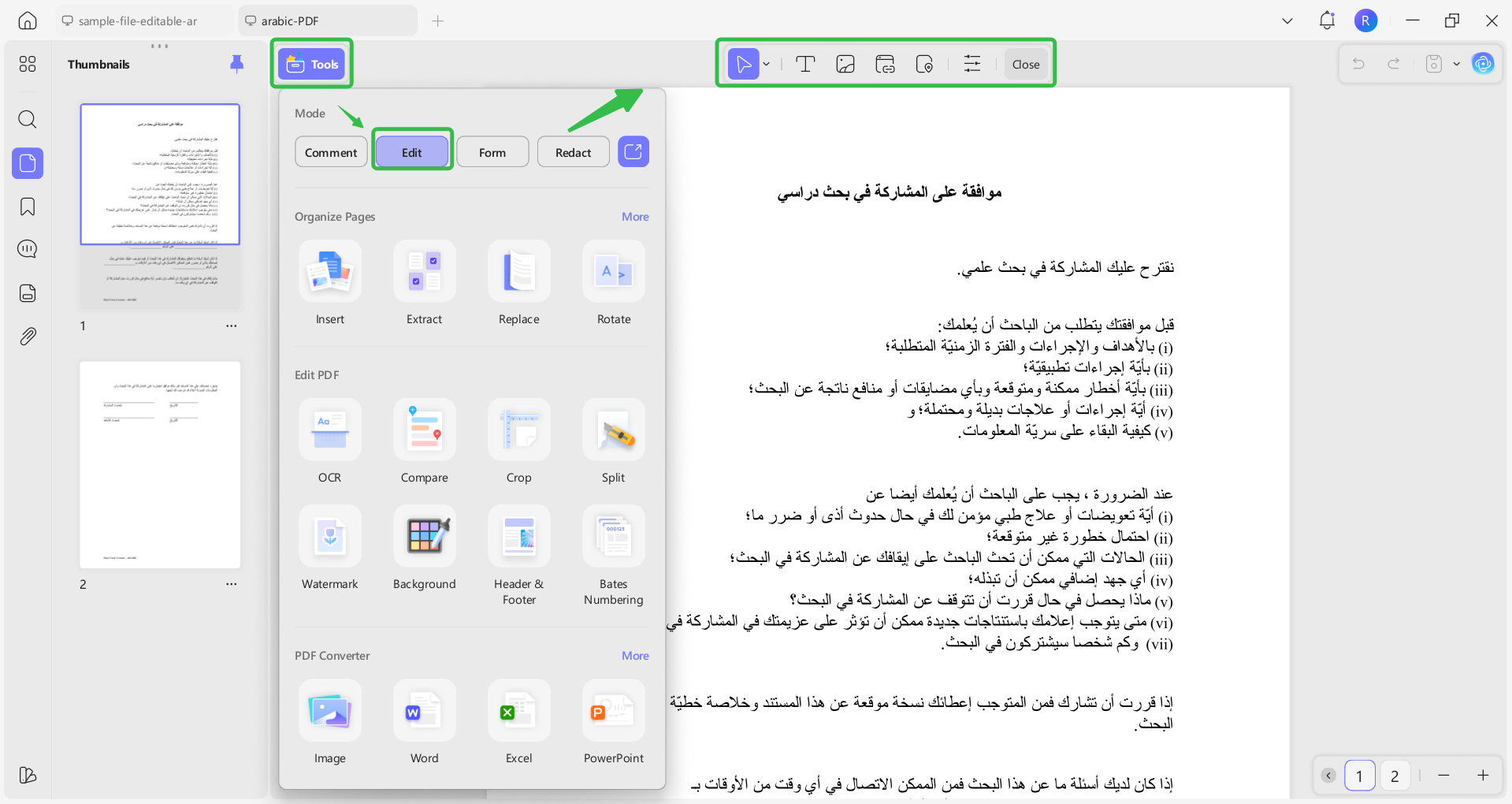Open the notifications bell

(1327, 20)
